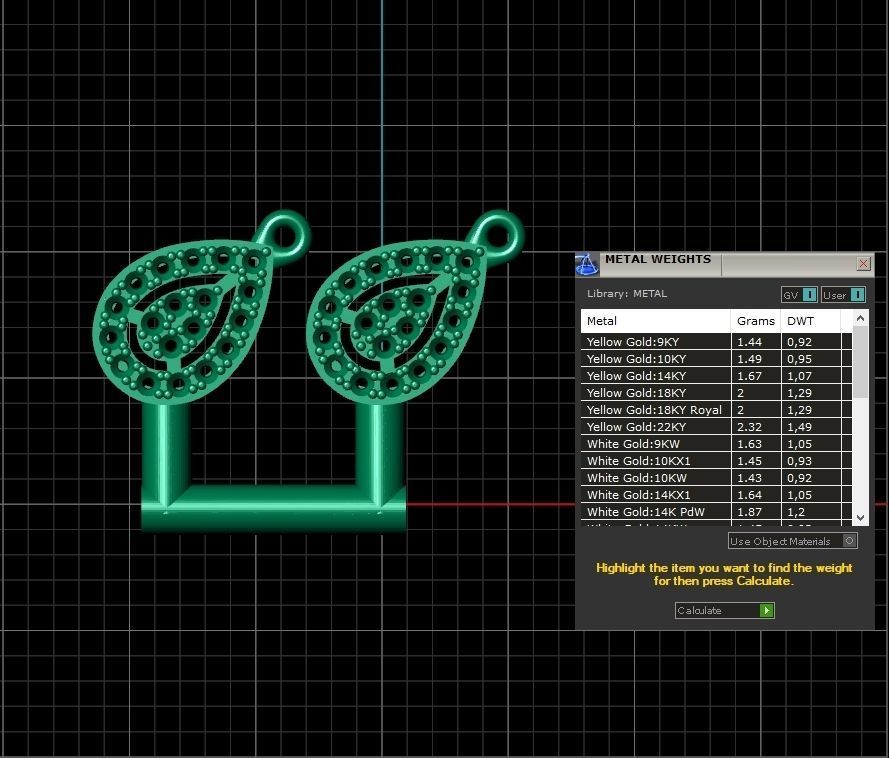Click the 1.87 grams value
Screen dimensions: 889x758
coord(749,512)
